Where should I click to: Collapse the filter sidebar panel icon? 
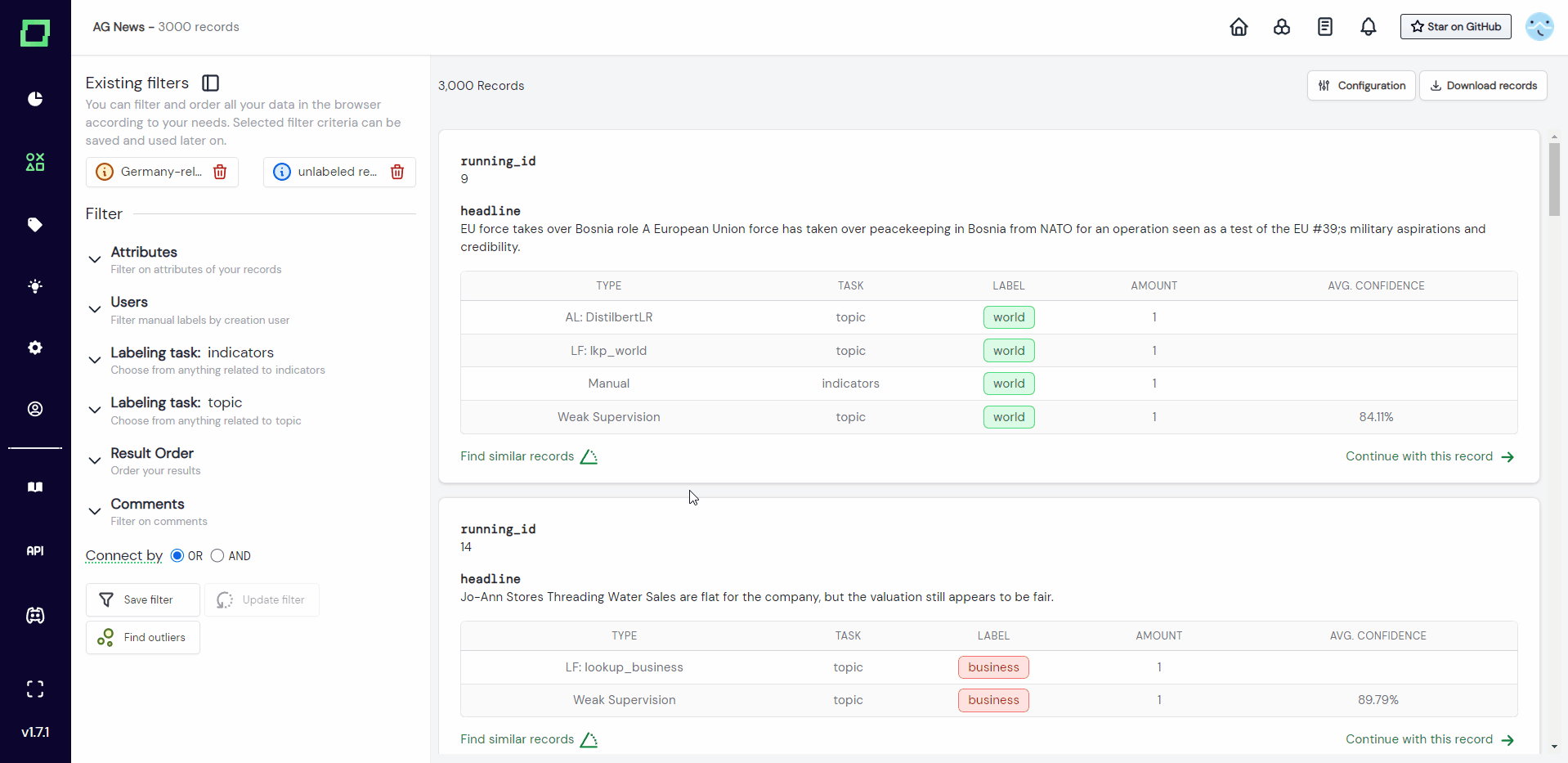point(211,83)
